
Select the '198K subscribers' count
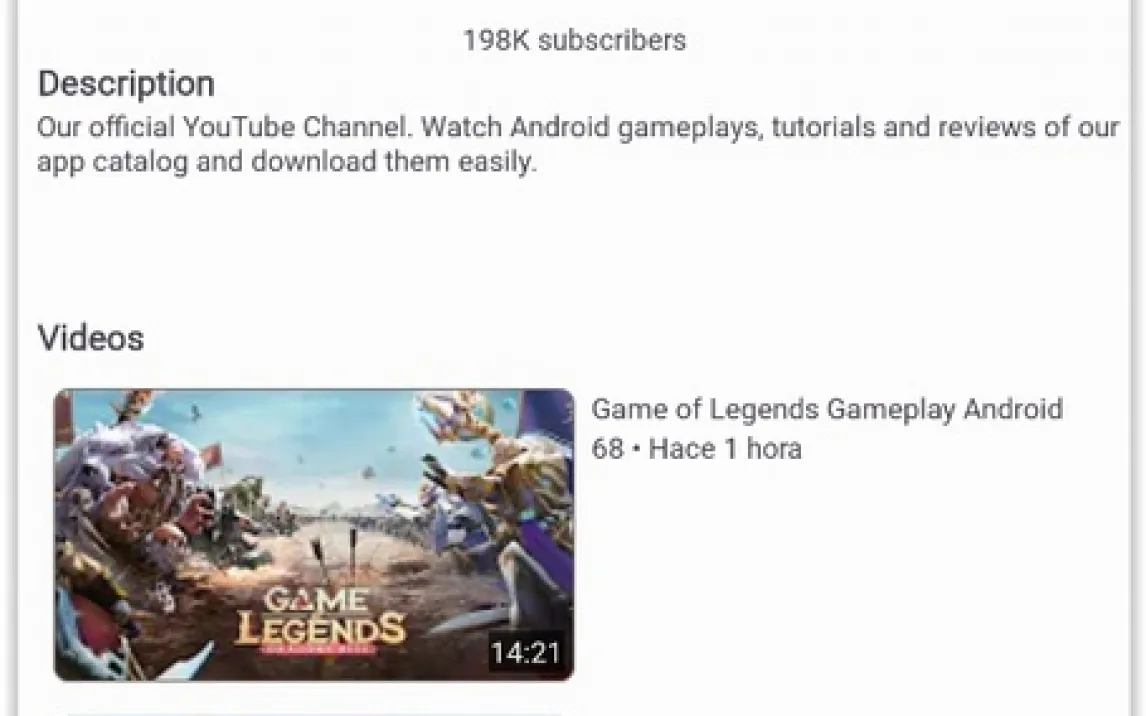click(574, 40)
